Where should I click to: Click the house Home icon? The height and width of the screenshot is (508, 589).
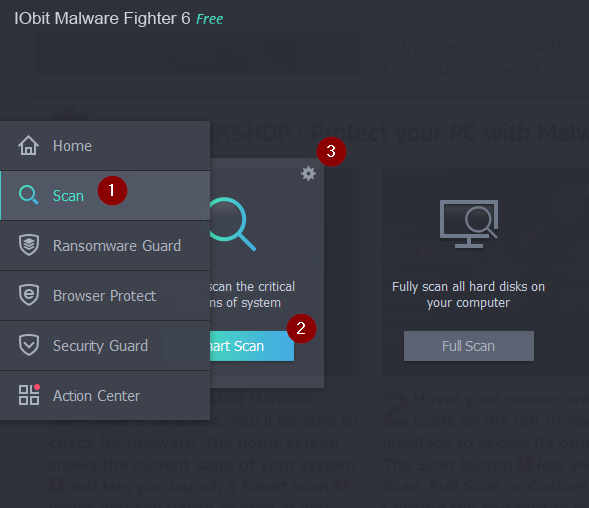coord(29,145)
